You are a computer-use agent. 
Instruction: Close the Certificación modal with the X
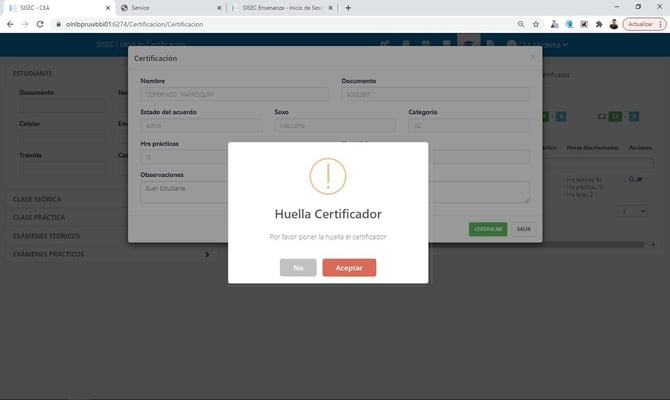(532, 57)
